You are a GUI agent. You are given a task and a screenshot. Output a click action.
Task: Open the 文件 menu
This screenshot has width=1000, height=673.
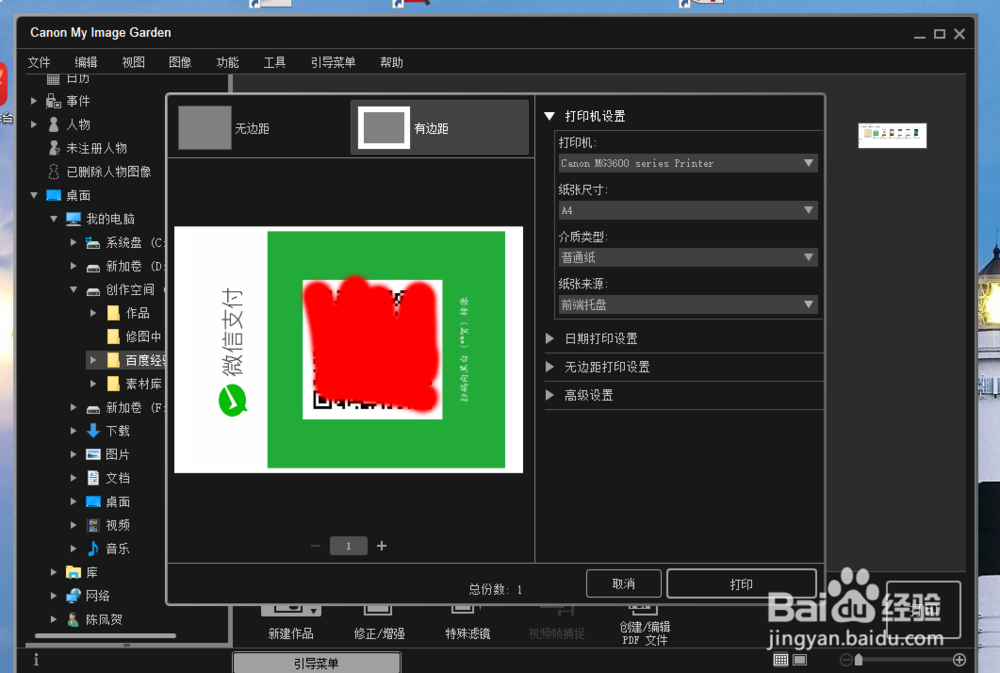[39, 63]
